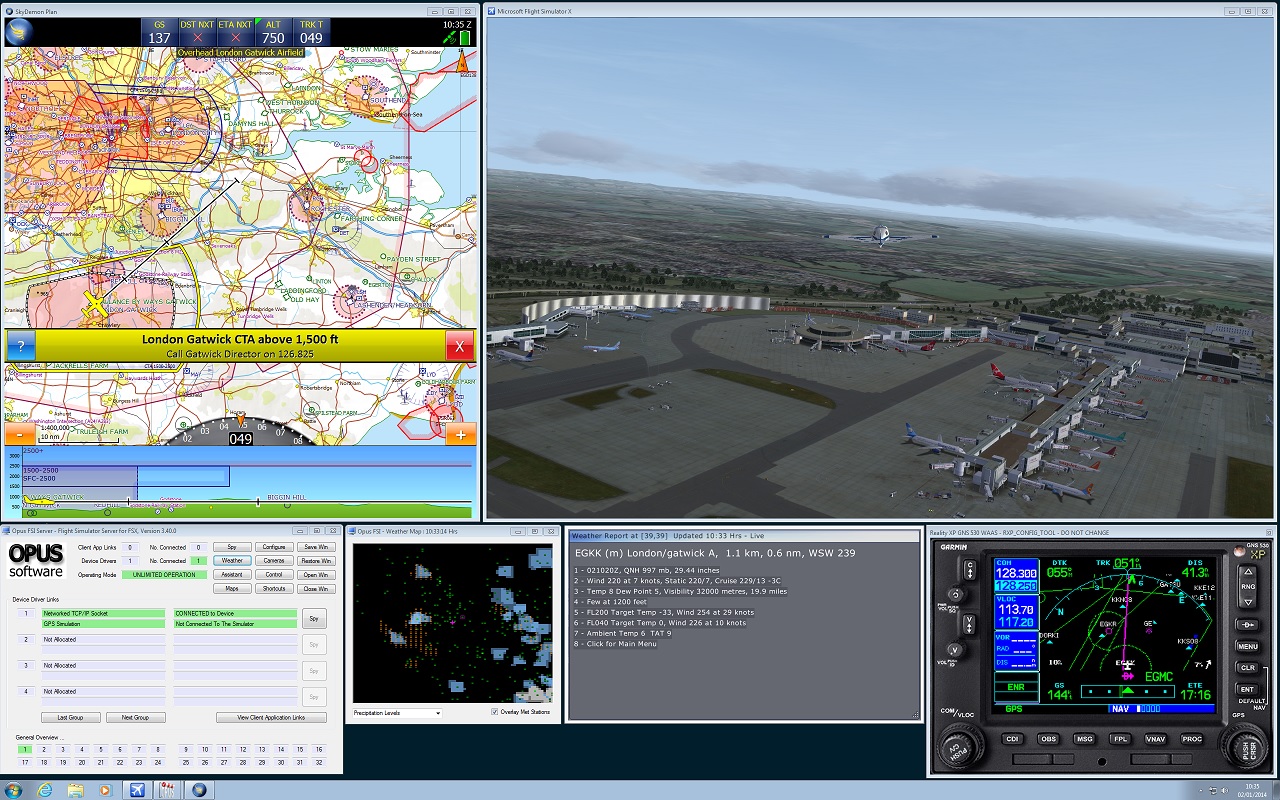Image resolution: width=1280 pixels, height=800 pixels.
Task: Click Close Win in Opus server
Action: pos(316,589)
